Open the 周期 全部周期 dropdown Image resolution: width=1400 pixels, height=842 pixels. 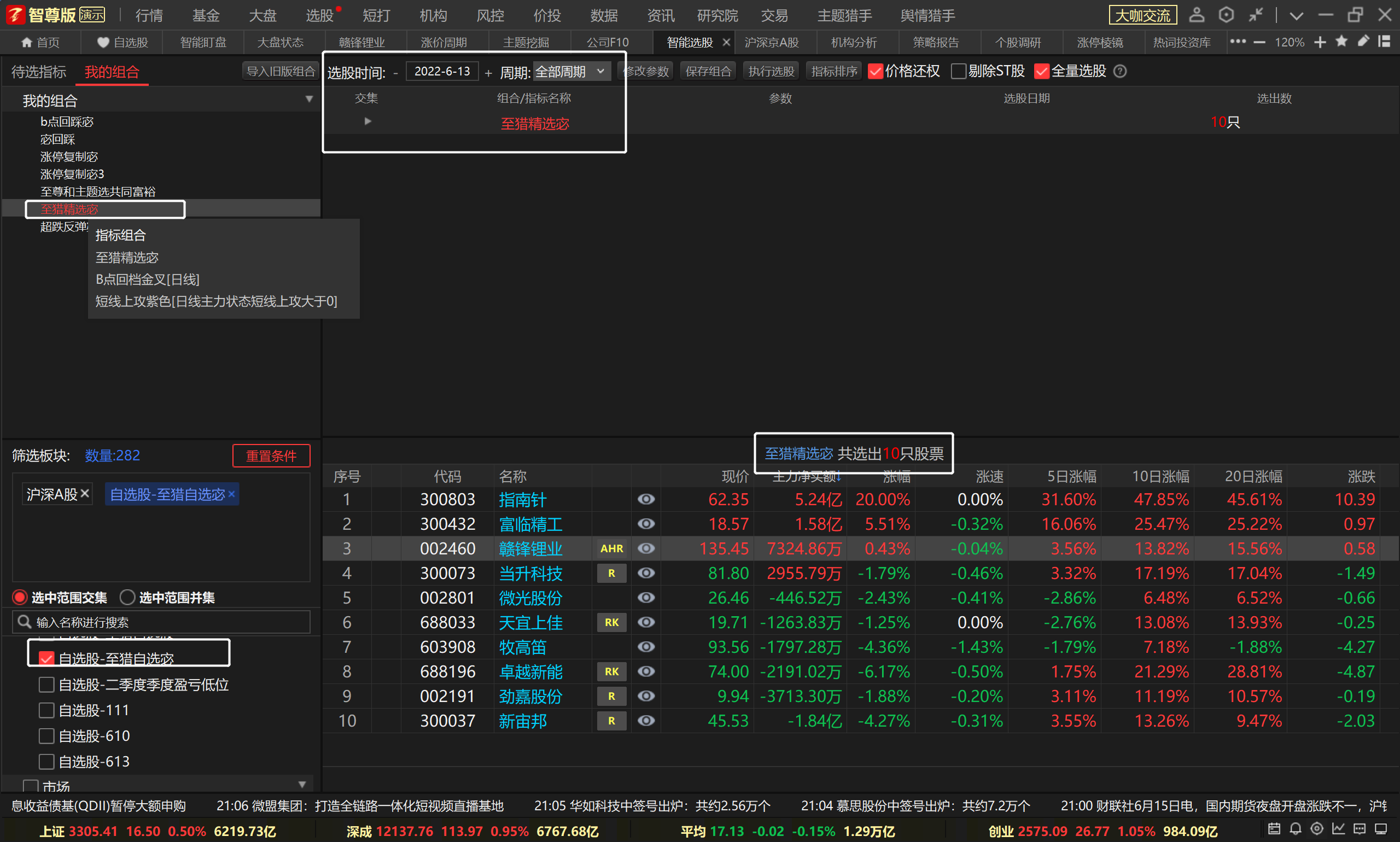pyautogui.click(x=572, y=72)
